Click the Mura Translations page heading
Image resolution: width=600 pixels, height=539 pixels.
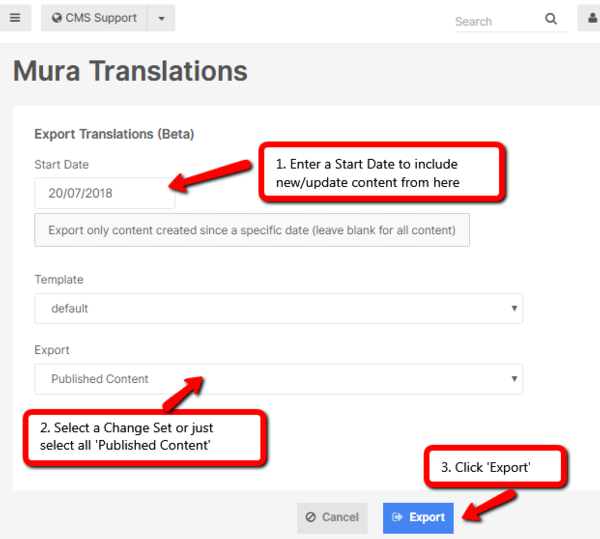(x=130, y=71)
